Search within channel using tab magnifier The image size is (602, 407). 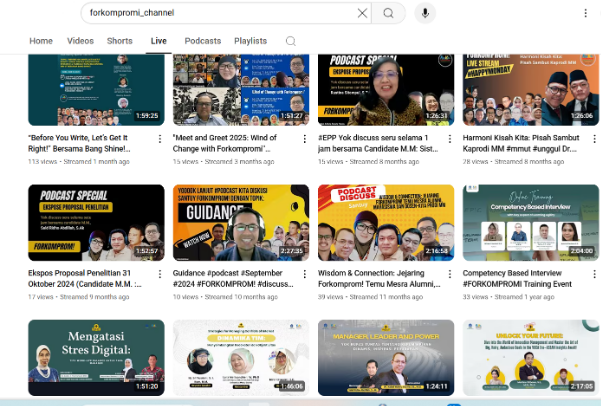click(x=291, y=41)
